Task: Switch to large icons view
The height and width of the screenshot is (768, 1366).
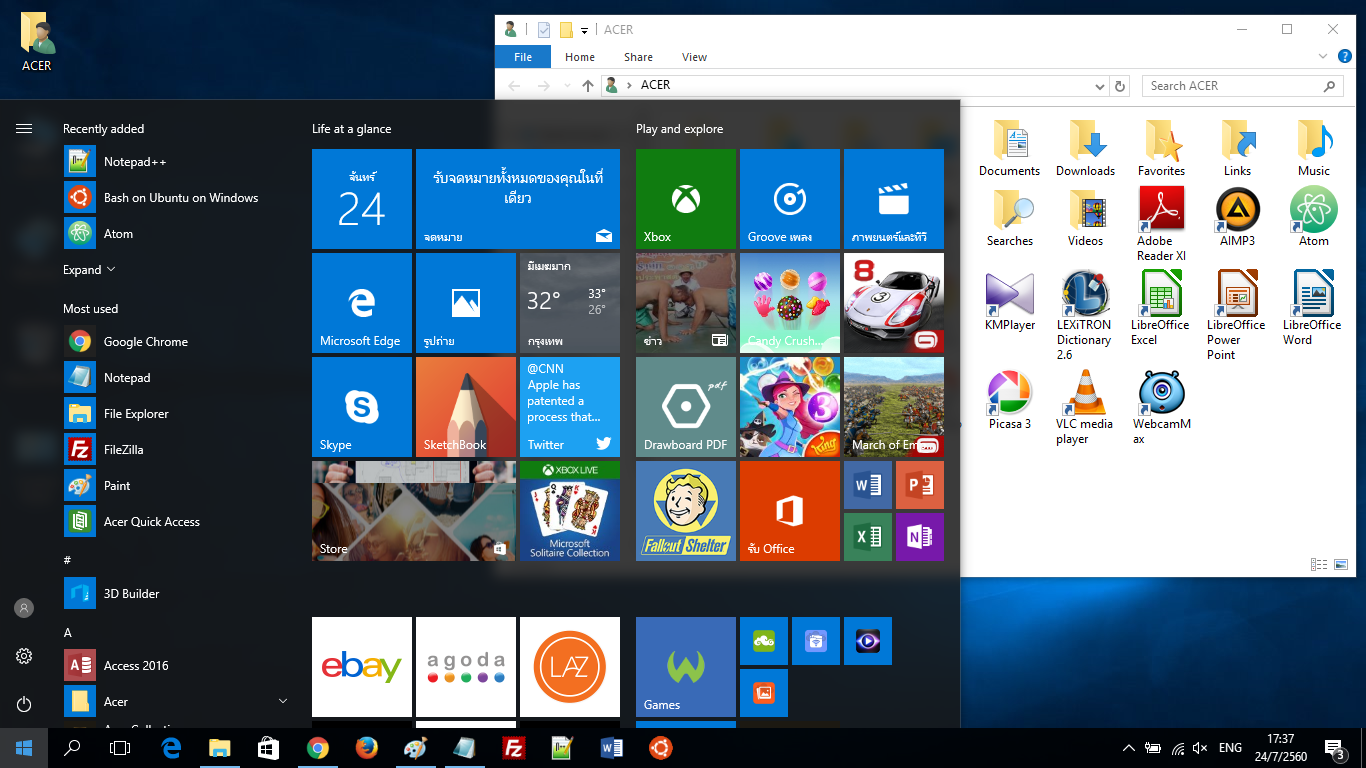Action: coord(1341,565)
